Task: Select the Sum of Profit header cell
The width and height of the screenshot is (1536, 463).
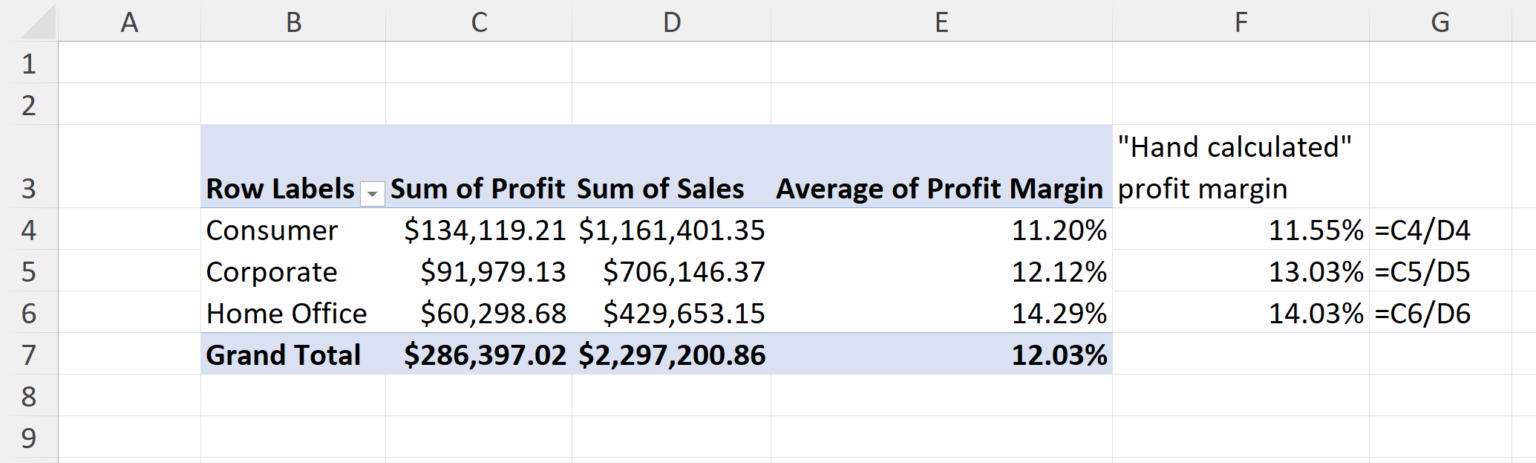Action: pyautogui.click(x=478, y=189)
